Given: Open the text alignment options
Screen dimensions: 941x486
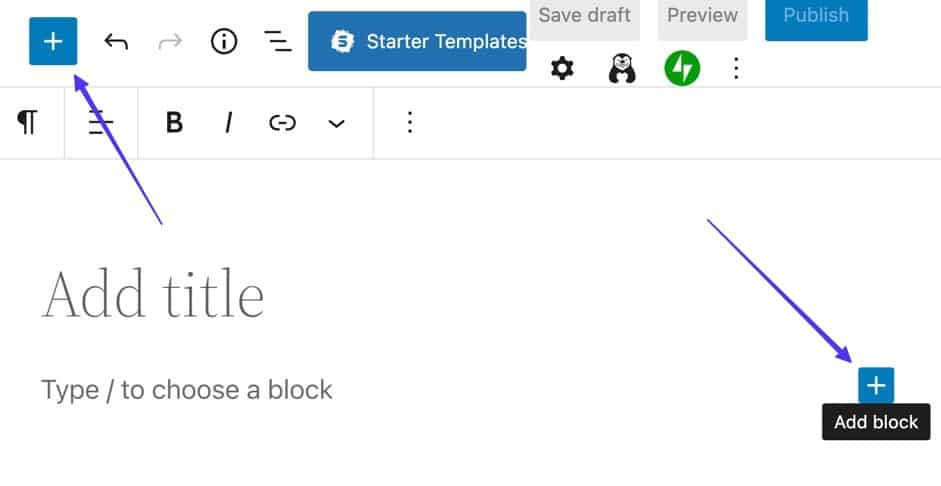Looking at the screenshot, I should pos(100,122).
